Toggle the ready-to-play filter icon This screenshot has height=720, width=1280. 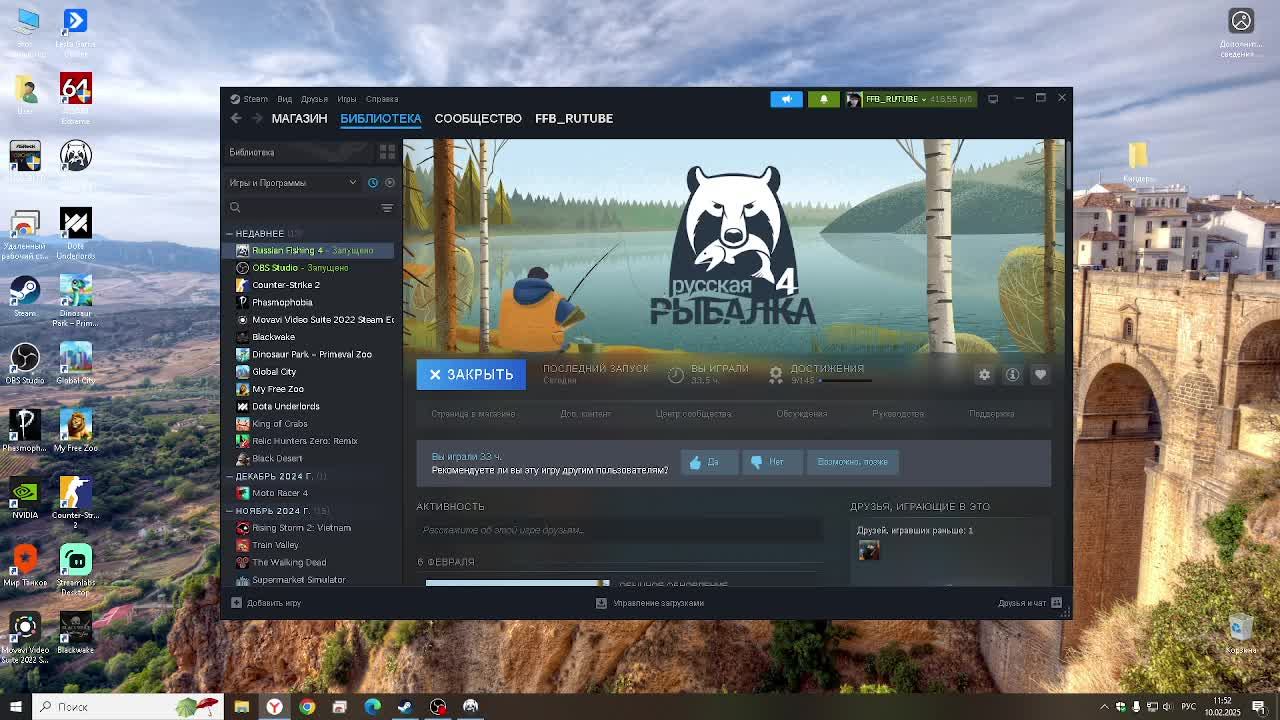coord(389,183)
